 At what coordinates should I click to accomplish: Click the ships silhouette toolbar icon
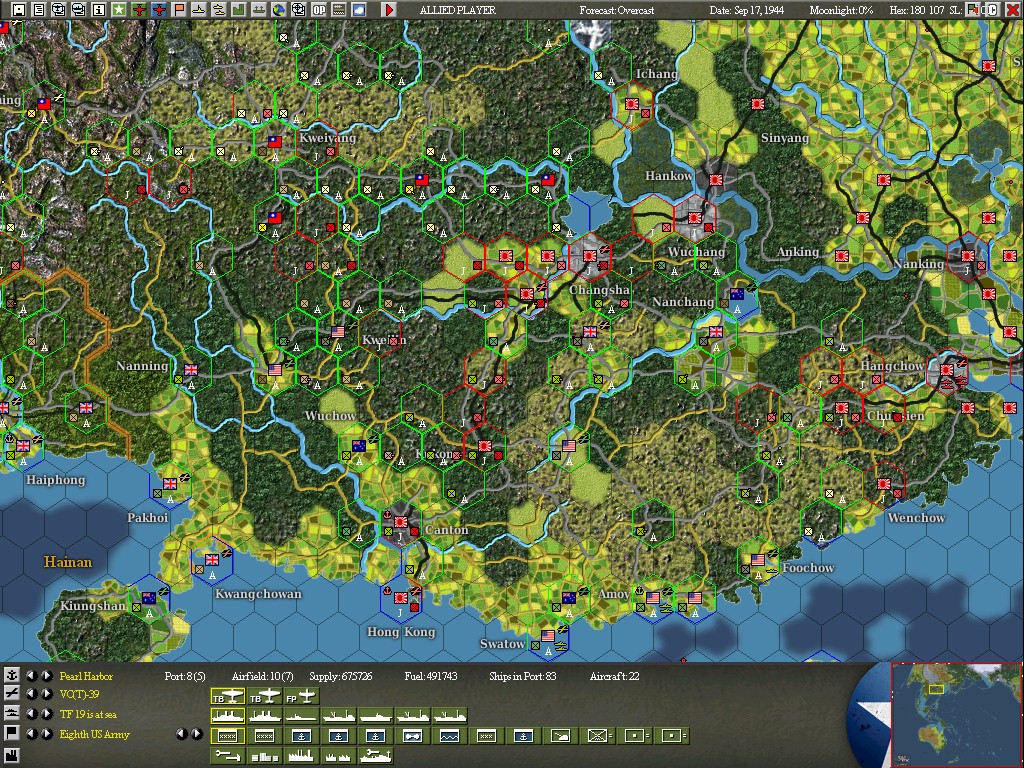[x=259, y=10]
